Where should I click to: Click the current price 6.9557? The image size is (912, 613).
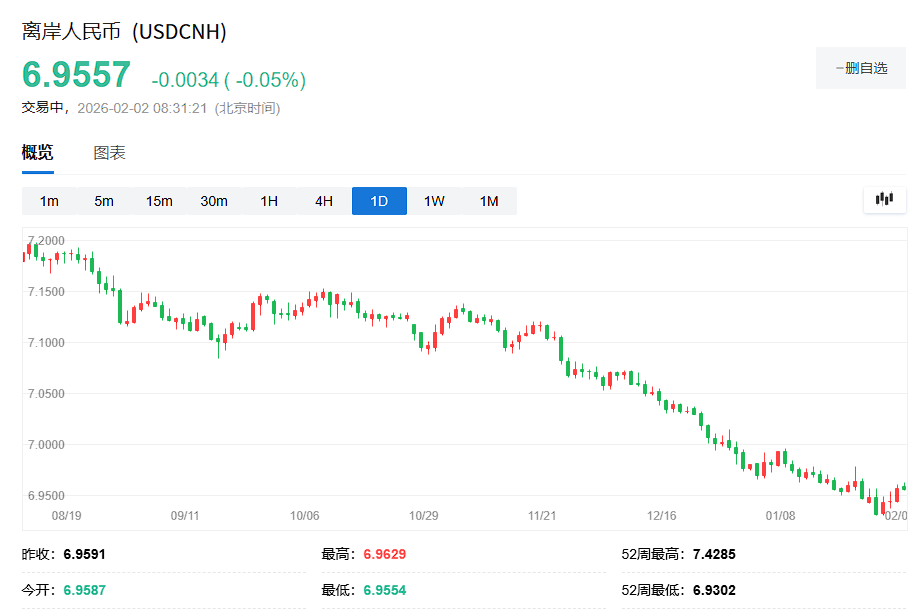point(76,75)
